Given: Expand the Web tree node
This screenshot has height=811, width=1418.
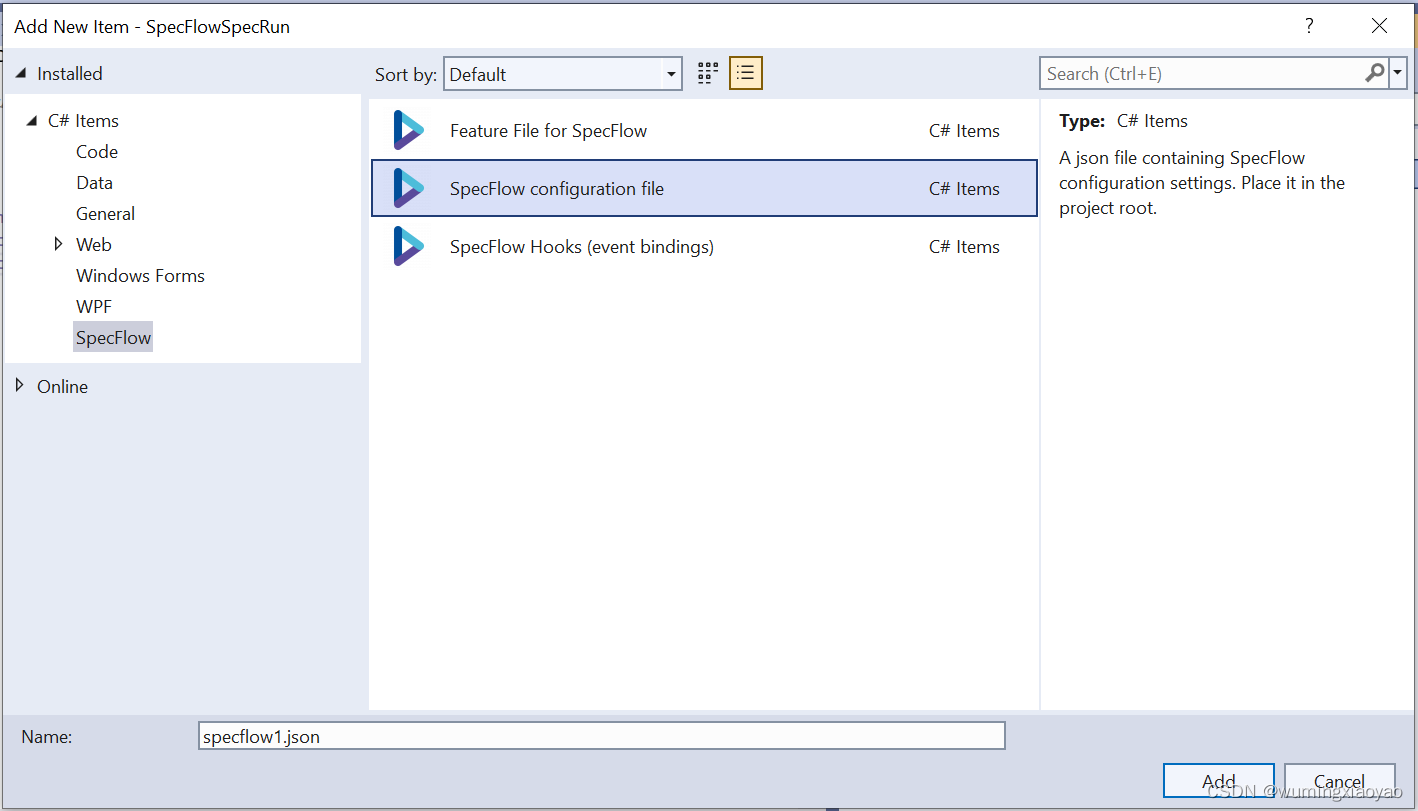Looking at the screenshot, I should pyautogui.click(x=59, y=244).
